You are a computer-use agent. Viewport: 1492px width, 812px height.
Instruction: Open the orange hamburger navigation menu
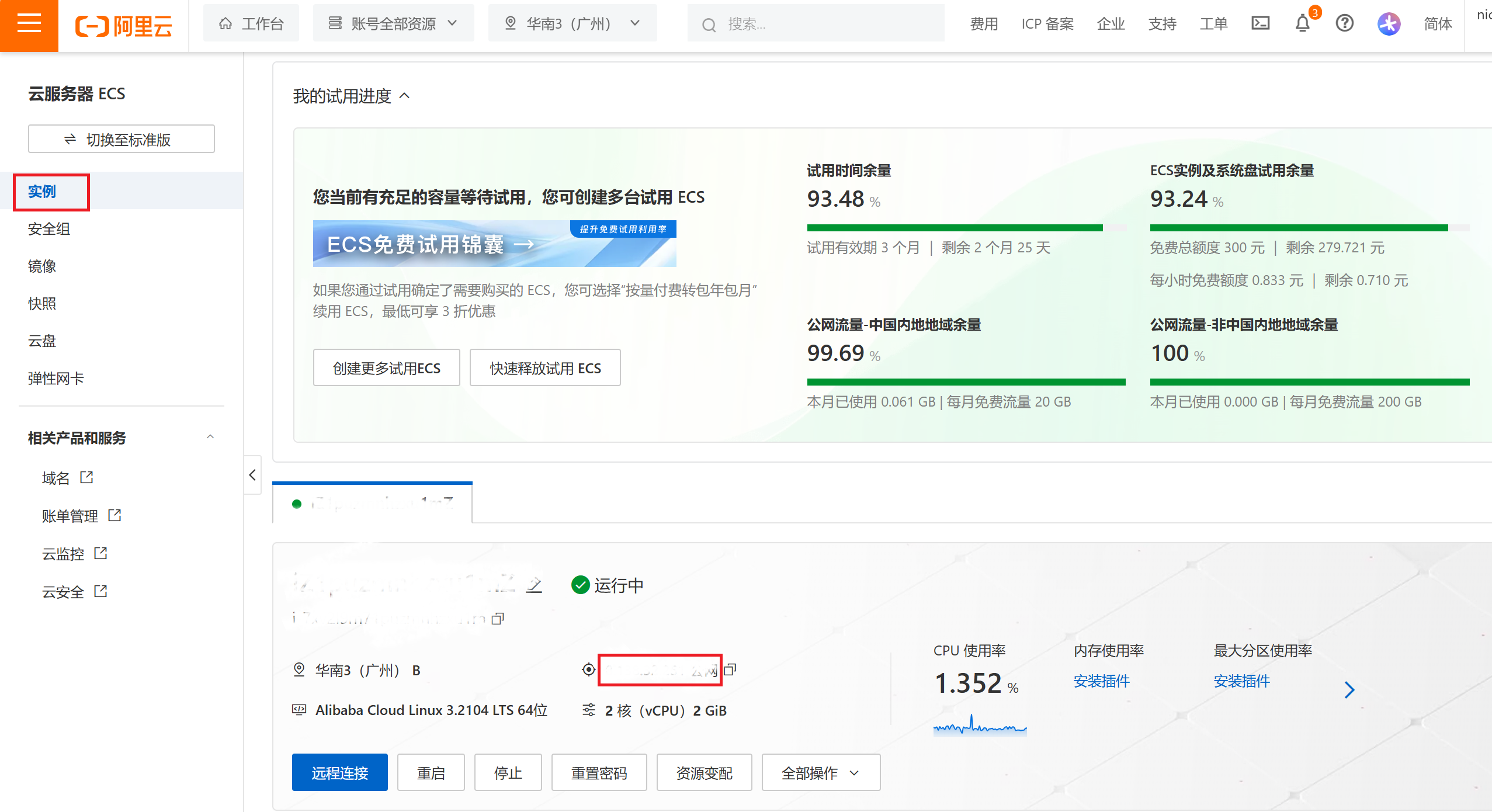tap(29, 25)
